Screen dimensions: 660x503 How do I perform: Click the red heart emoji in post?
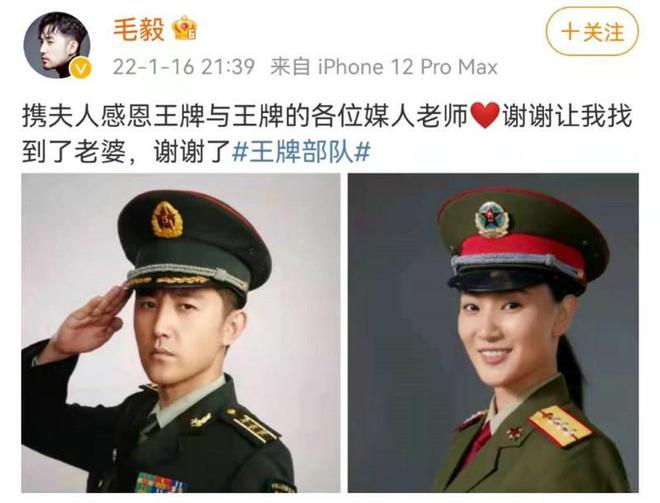(x=484, y=115)
